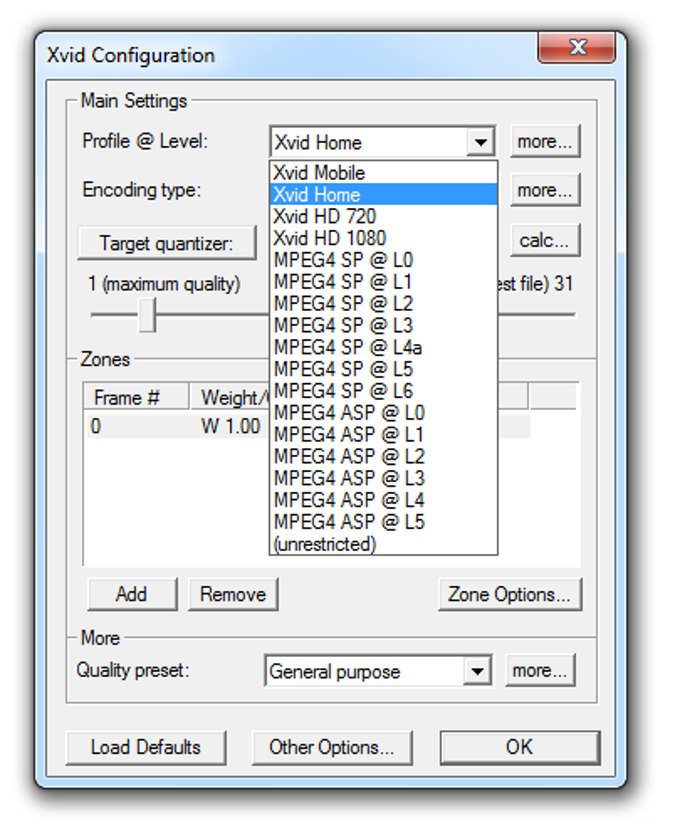Add a new zone

[132, 594]
